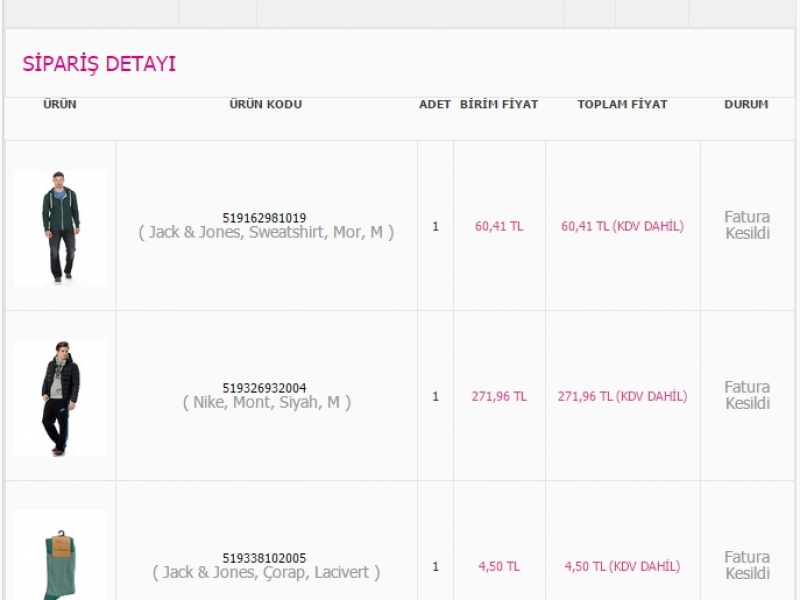
Task: Select product code 519338102005
Action: tap(264, 558)
